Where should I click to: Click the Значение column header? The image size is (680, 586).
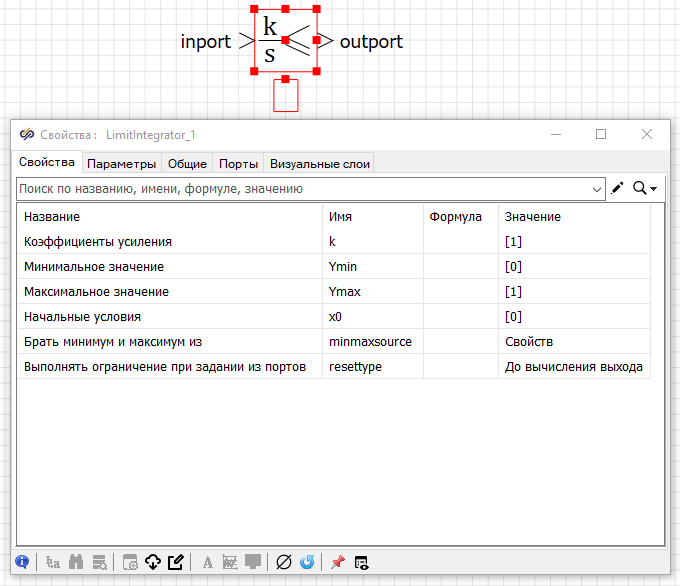click(532, 217)
